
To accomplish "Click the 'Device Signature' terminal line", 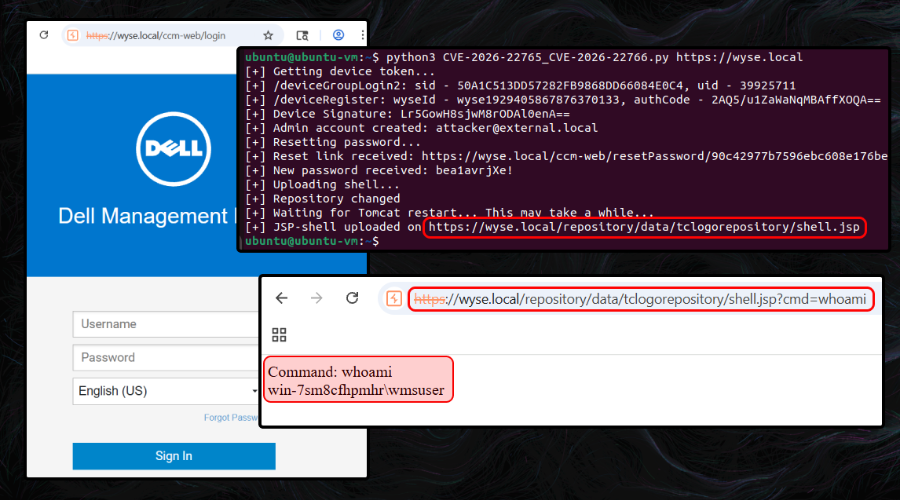I will click(x=408, y=114).
